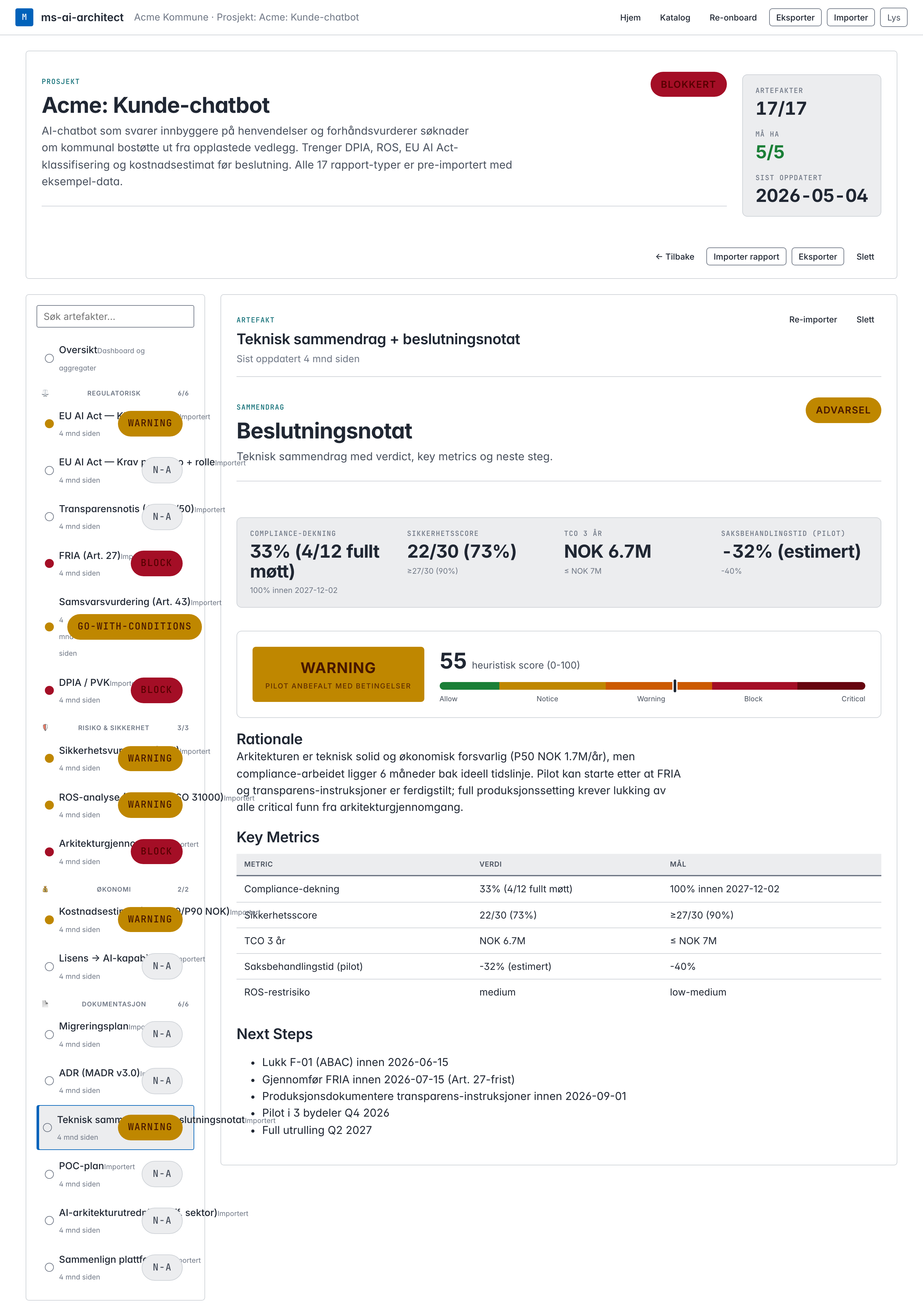Screen dimensions: 923x1316
Task: Click the red status dot next to DPIA / PVK
Action: 49,690
